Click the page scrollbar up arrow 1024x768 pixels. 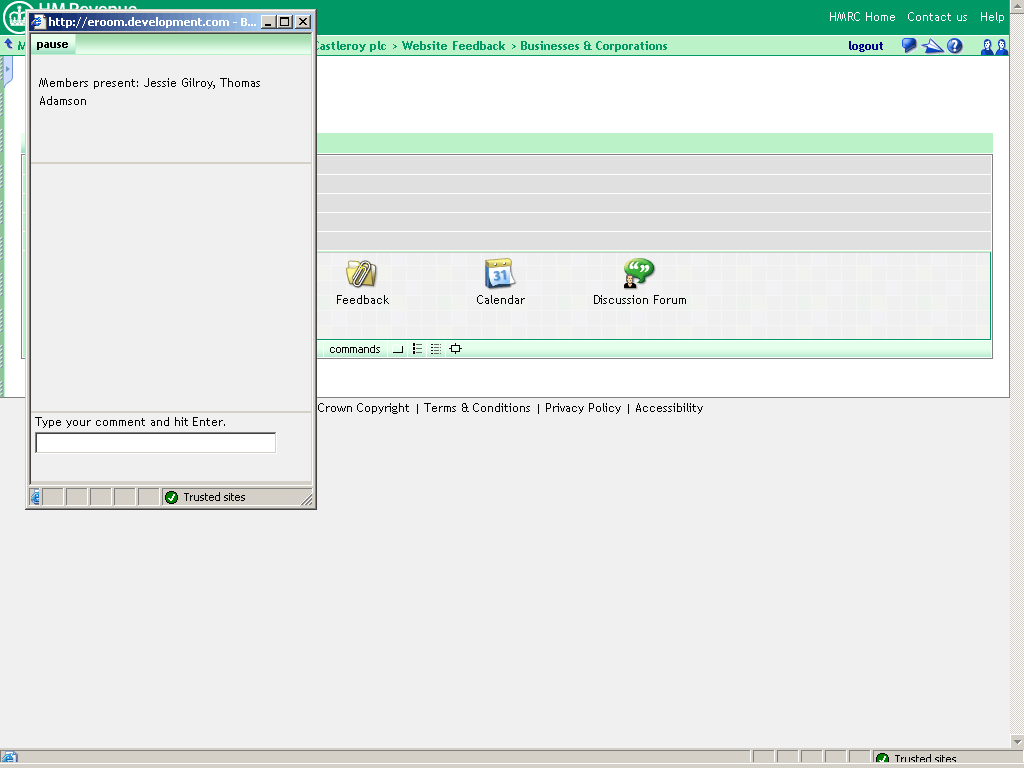pyautogui.click(x=1016, y=8)
